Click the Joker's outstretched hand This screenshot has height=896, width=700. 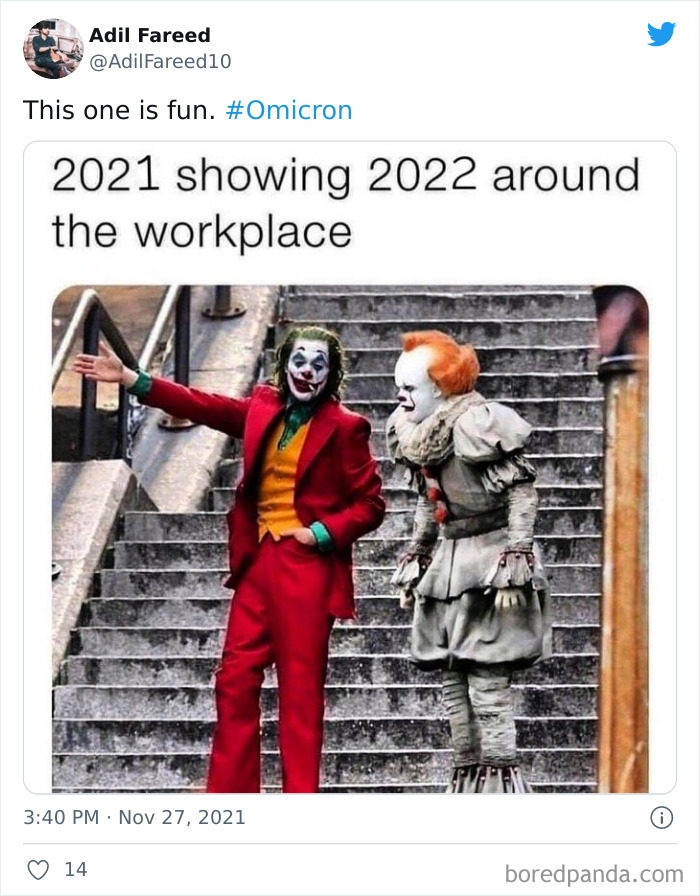[x=102, y=363]
